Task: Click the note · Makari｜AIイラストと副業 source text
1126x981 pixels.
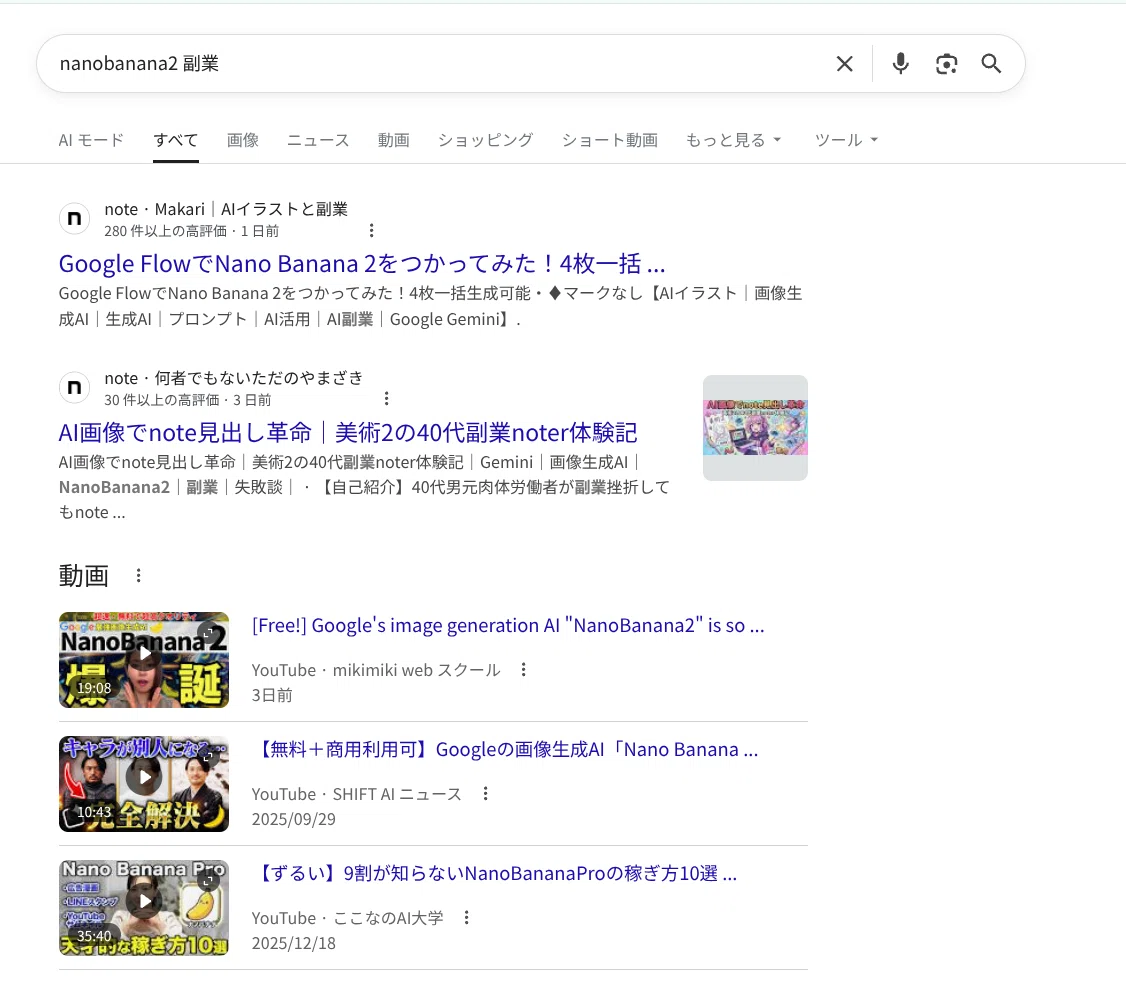Action: [x=226, y=209]
